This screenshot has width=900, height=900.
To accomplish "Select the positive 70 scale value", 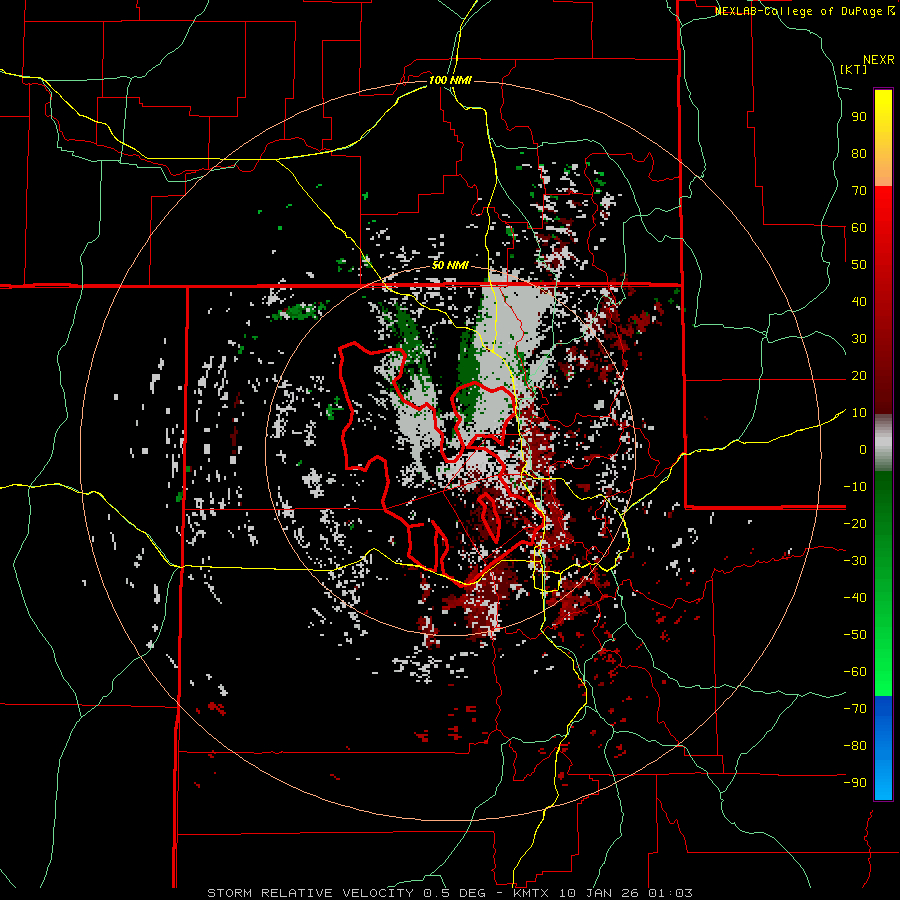I will 859,191.
